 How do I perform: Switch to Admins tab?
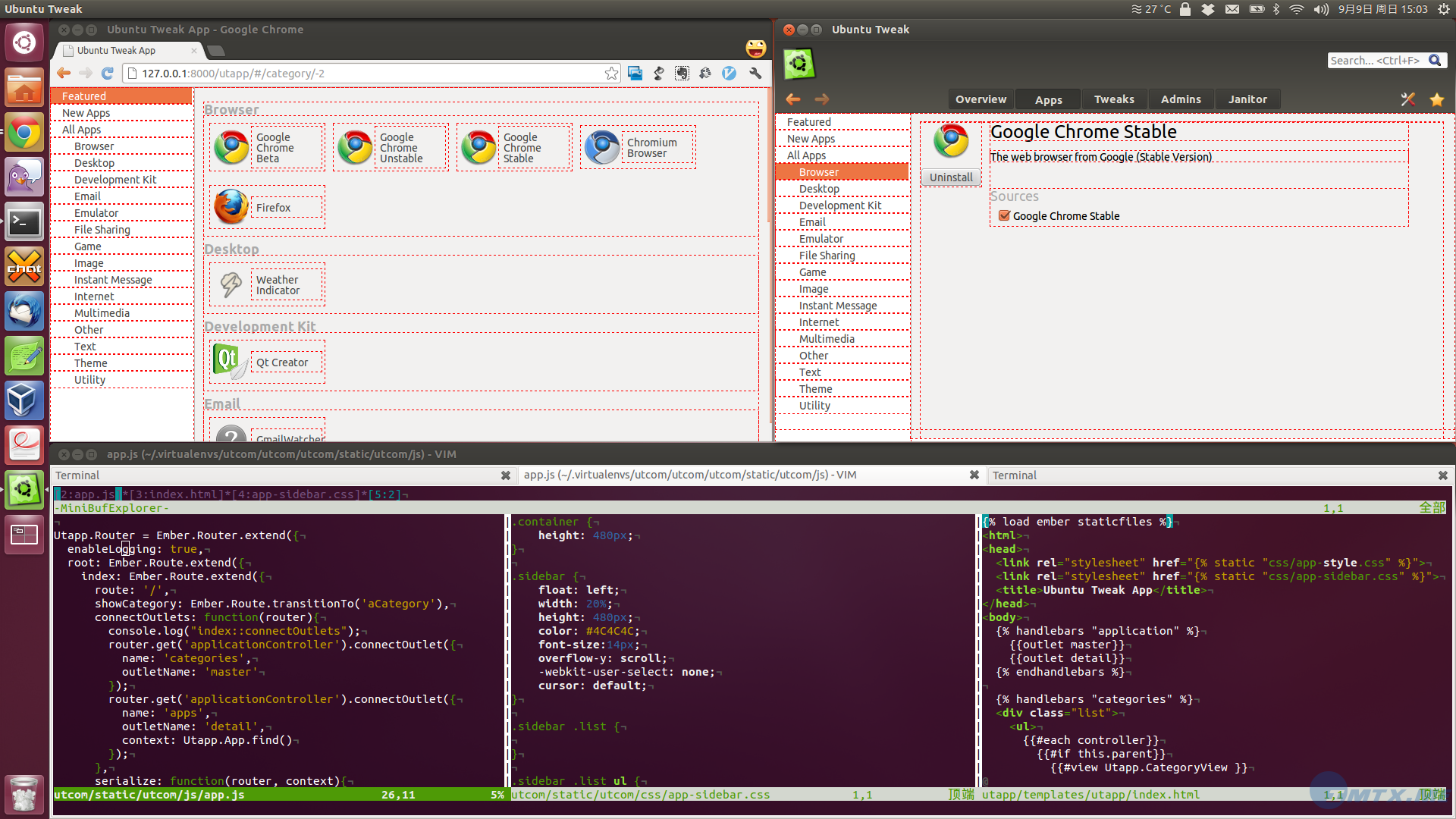[1181, 99]
